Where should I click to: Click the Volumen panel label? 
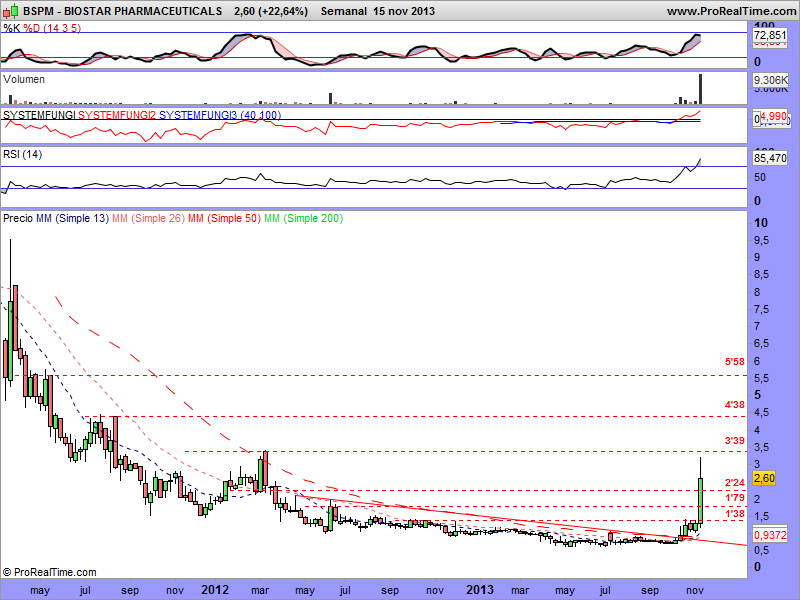24,79
